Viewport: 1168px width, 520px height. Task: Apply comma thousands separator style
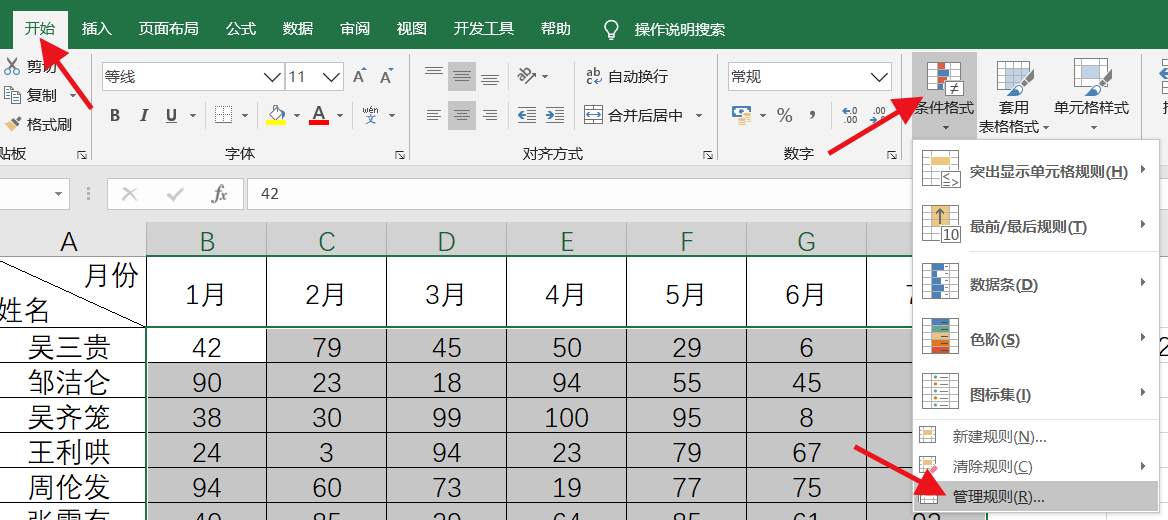(813, 115)
